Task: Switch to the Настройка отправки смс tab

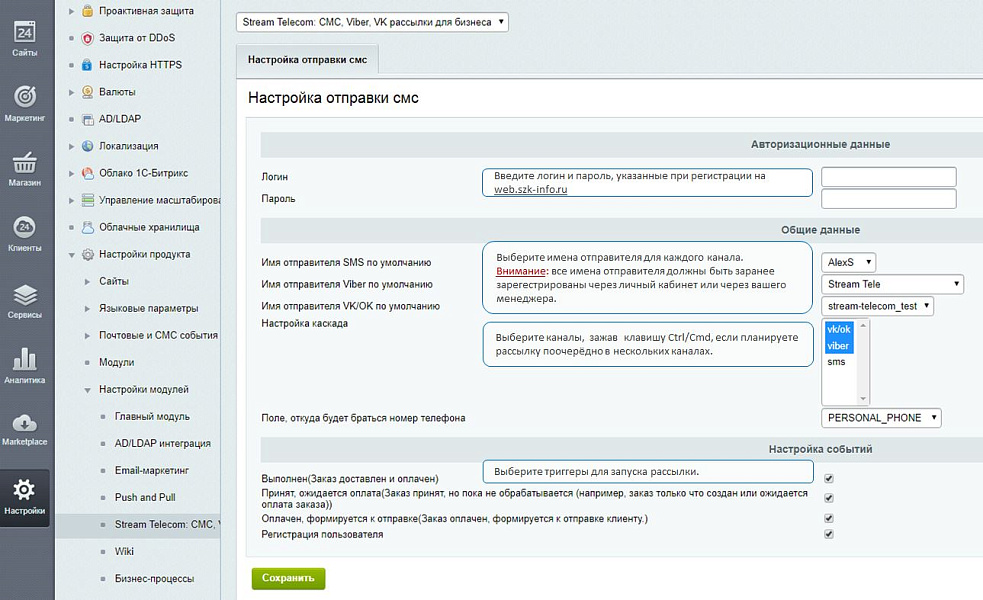Action: pyautogui.click(x=307, y=59)
